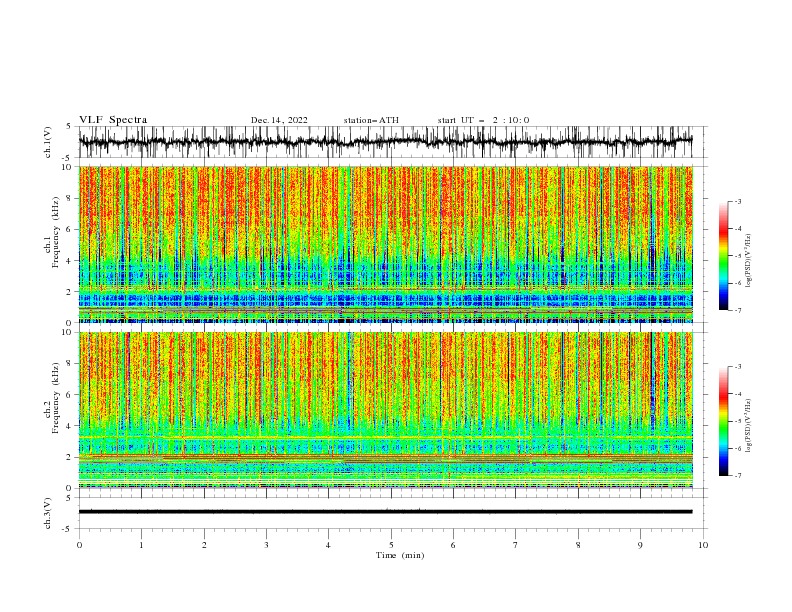This screenshot has height=612, width=792.
Task: Click the "2" kHz tick on ch.2 frequency axis
Action: click(x=70, y=457)
